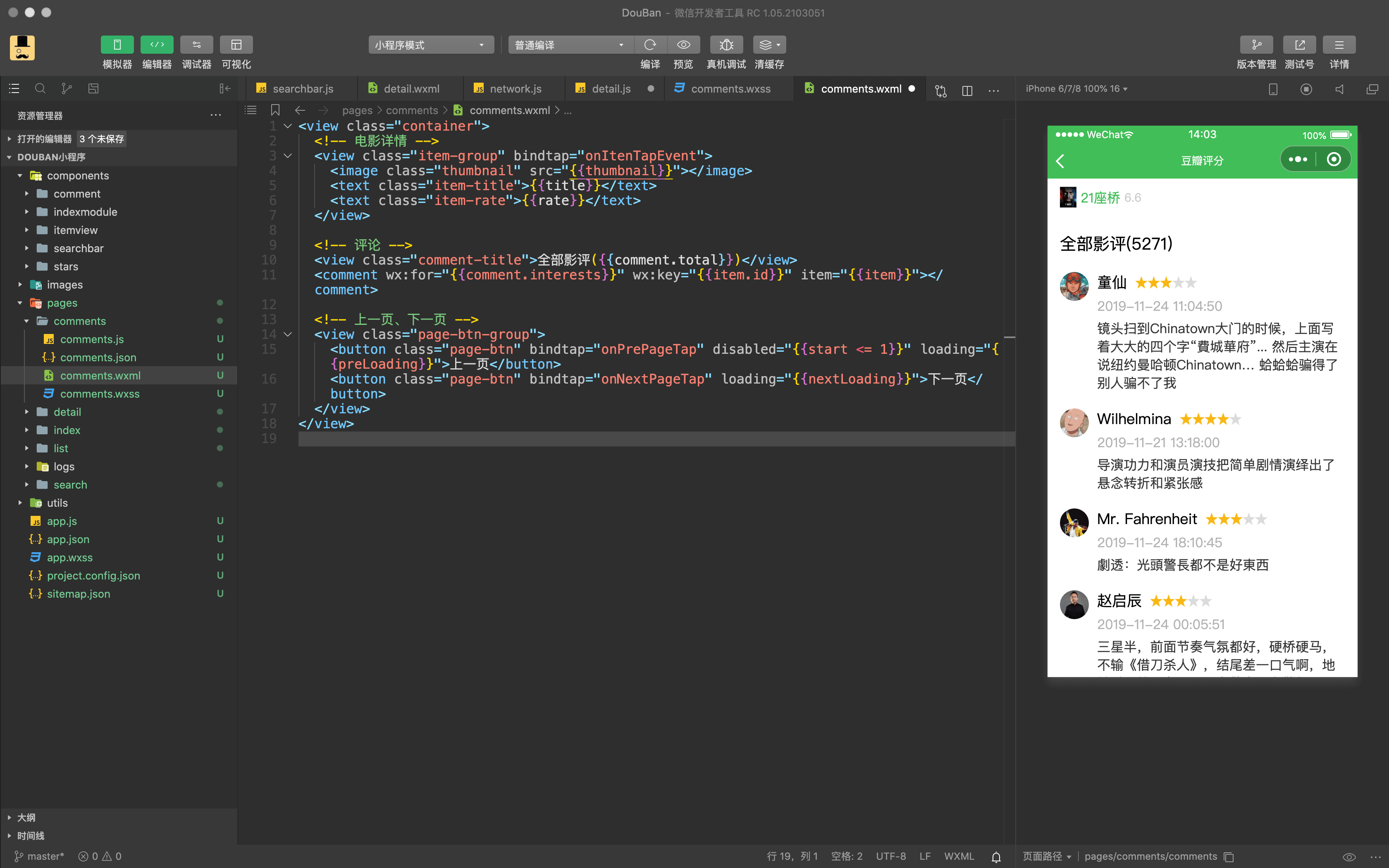The height and width of the screenshot is (868, 1389).
Task: Open comments.json in the file tree
Action: [x=119, y=358]
